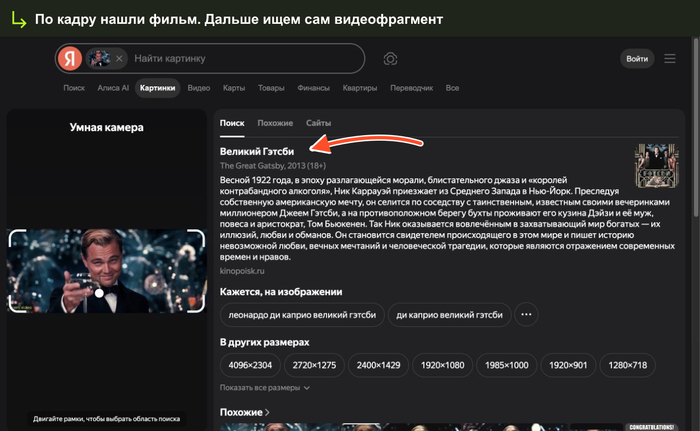Switch to the 'Похожие' results tab
The width and height of the screenshot is (700, 431).
click(275, 123)
